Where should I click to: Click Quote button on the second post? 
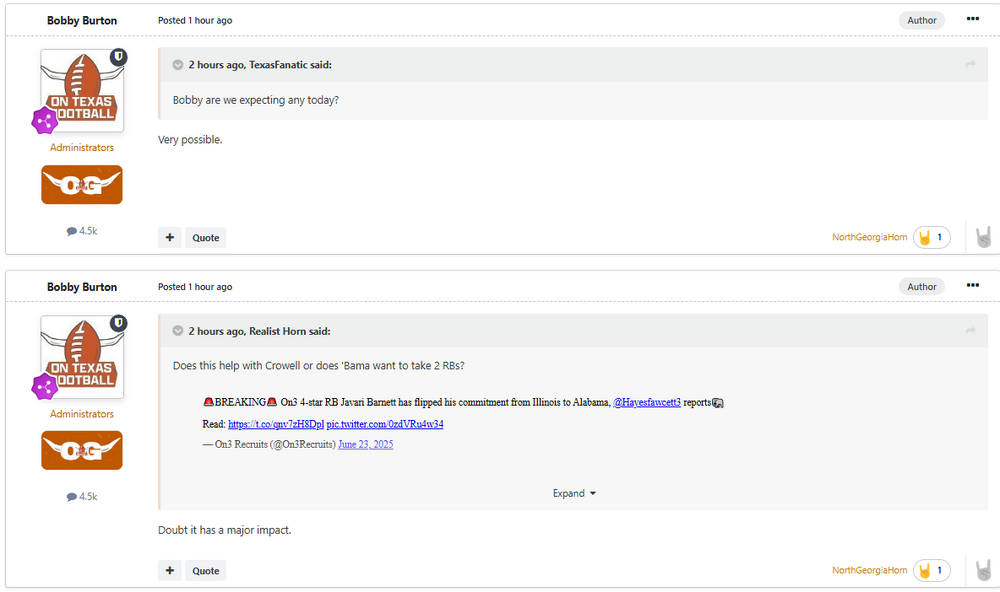pos(206,570)
